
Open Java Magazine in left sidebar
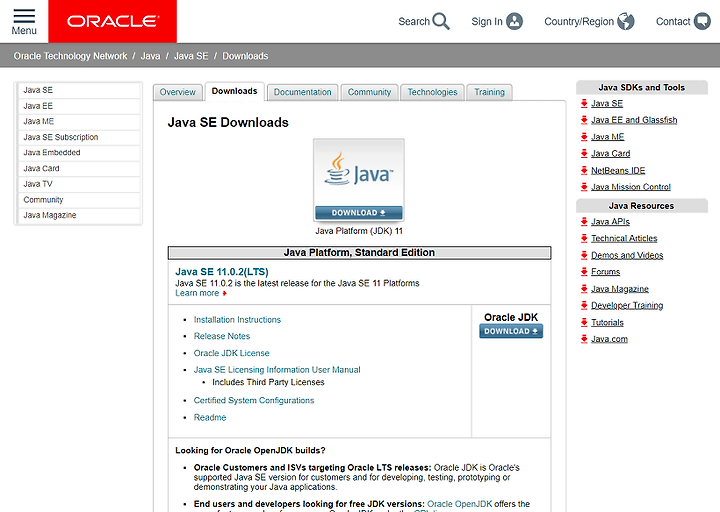coord(79,215)
